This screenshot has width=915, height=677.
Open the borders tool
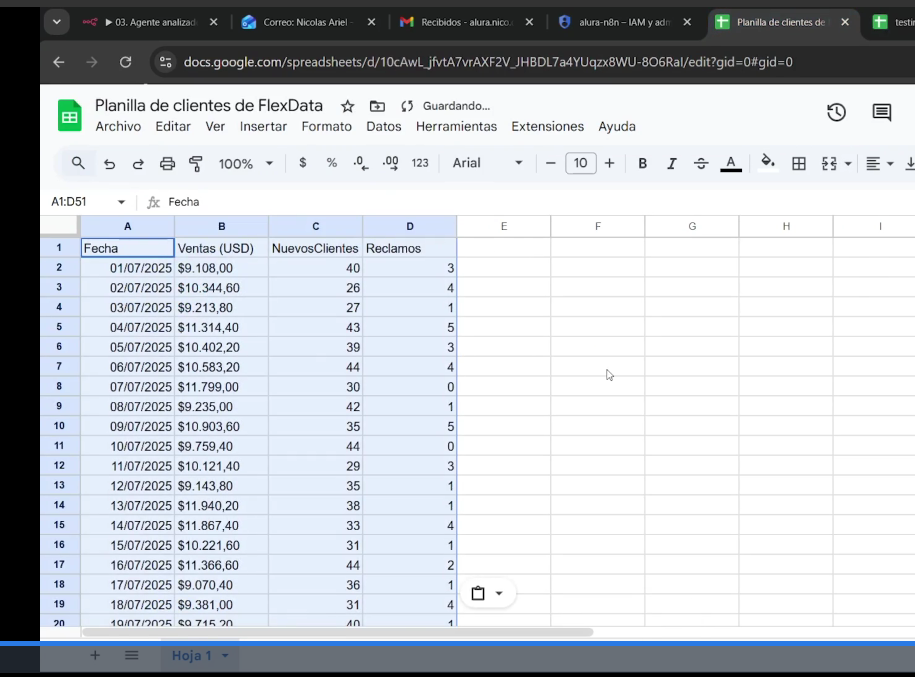(x=799, y=163)
